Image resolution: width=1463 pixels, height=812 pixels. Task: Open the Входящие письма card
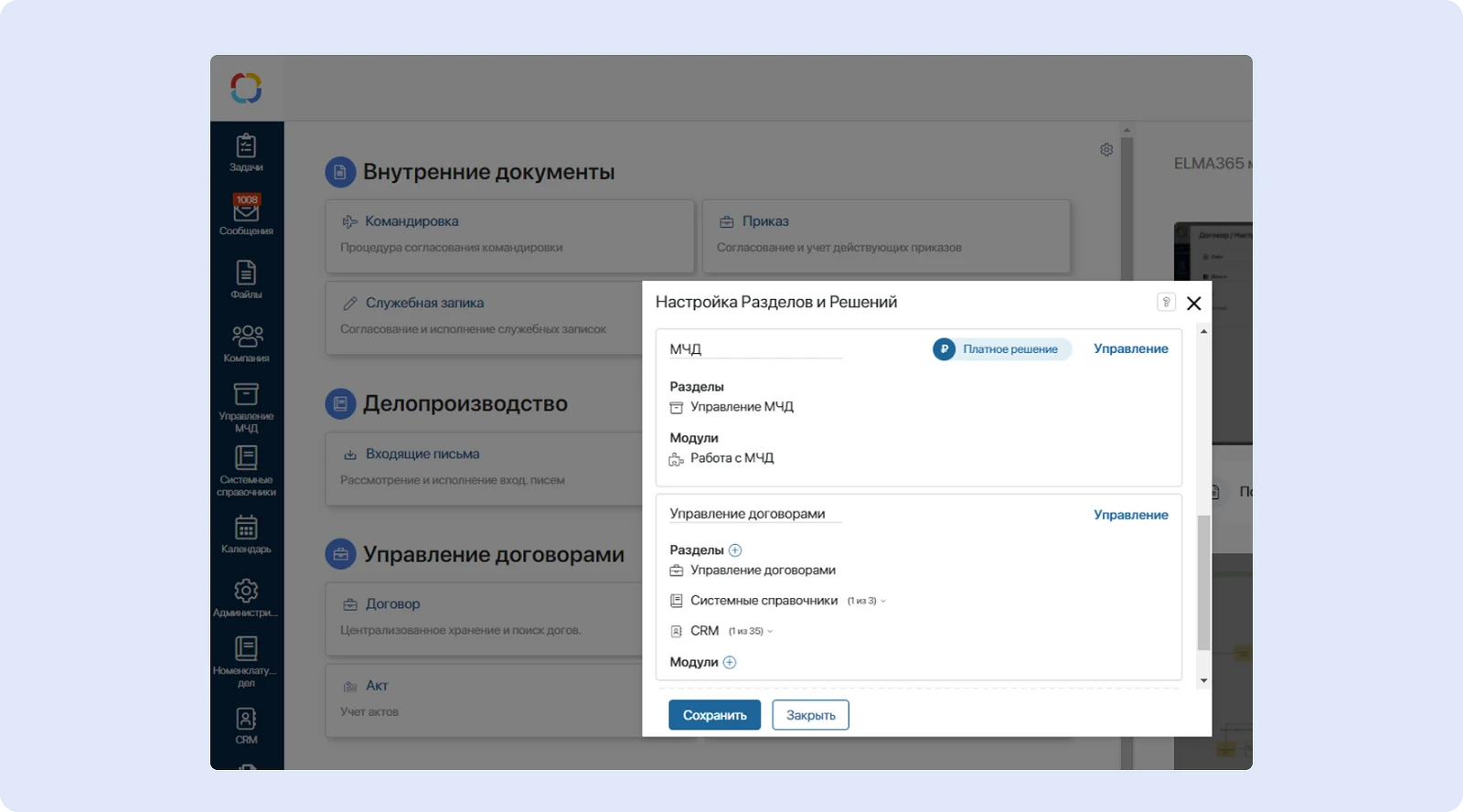pyautogui.click(x=484, y=468)
